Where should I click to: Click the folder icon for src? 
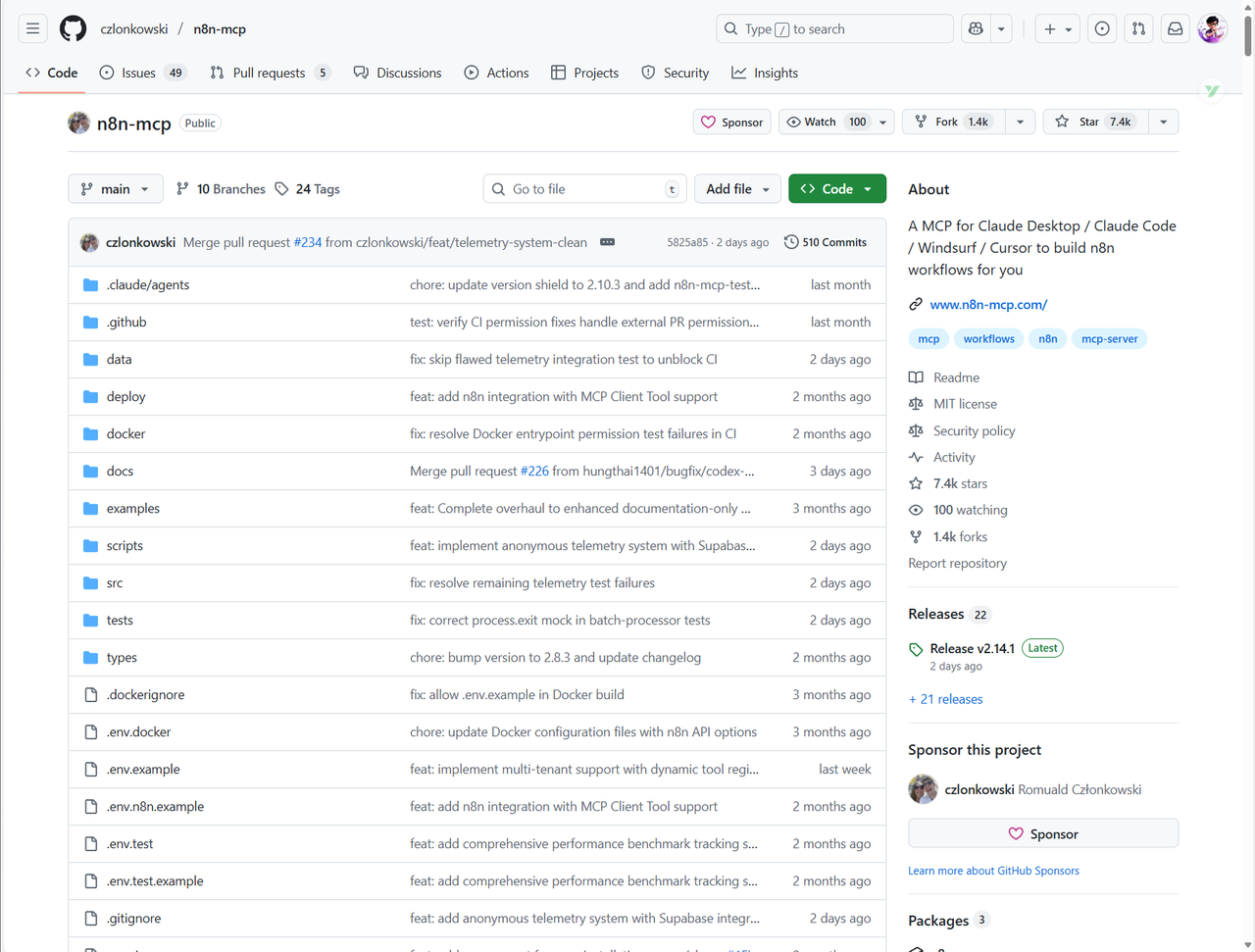(91, 582)
